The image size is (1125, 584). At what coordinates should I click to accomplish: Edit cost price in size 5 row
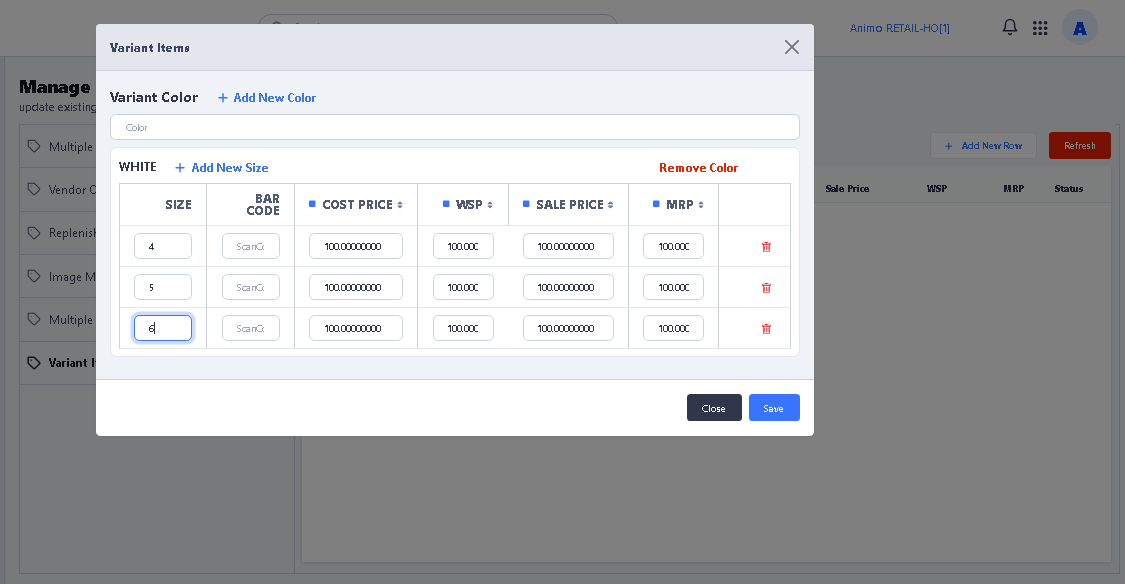(x=356, y=287)
